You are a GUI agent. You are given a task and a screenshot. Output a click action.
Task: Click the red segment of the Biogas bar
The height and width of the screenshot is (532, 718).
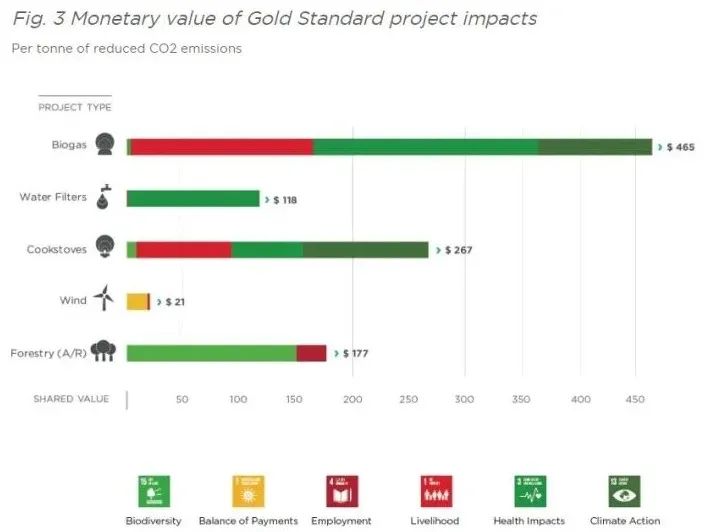(x=221, y=147)
